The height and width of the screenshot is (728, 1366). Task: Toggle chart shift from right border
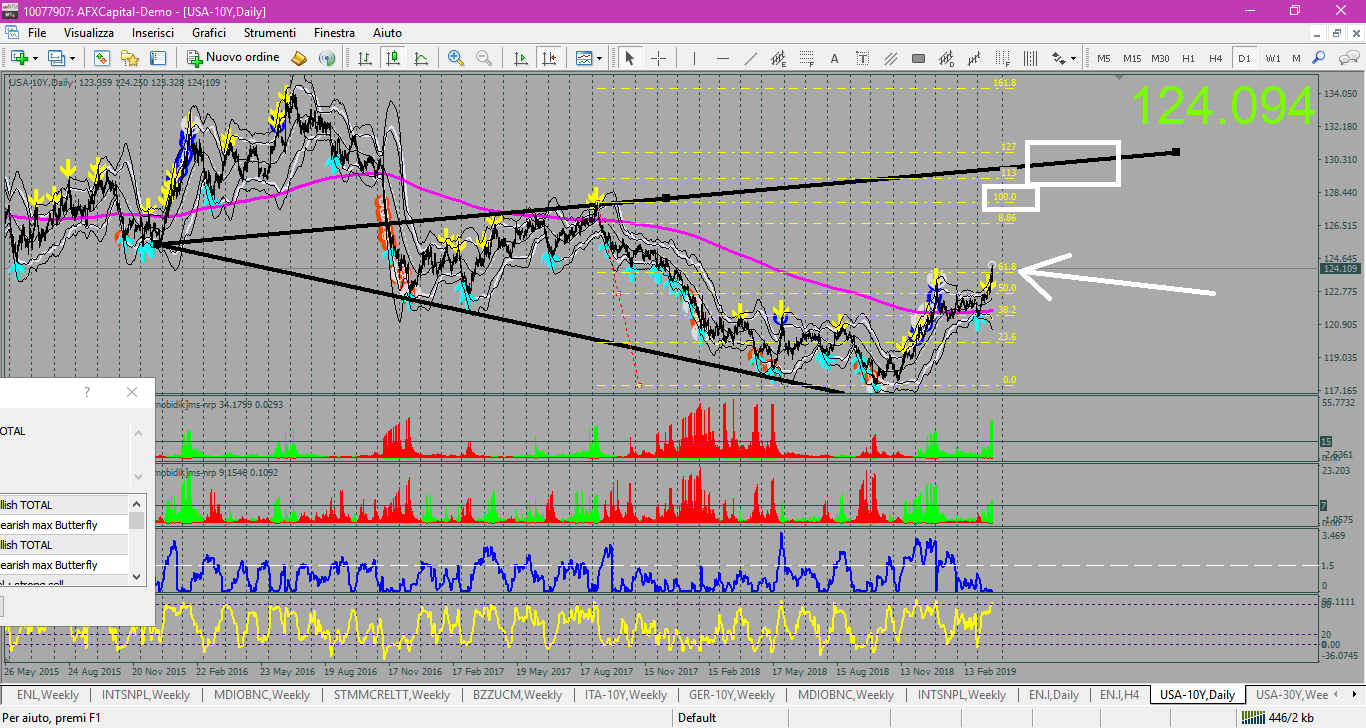[548, 58]
